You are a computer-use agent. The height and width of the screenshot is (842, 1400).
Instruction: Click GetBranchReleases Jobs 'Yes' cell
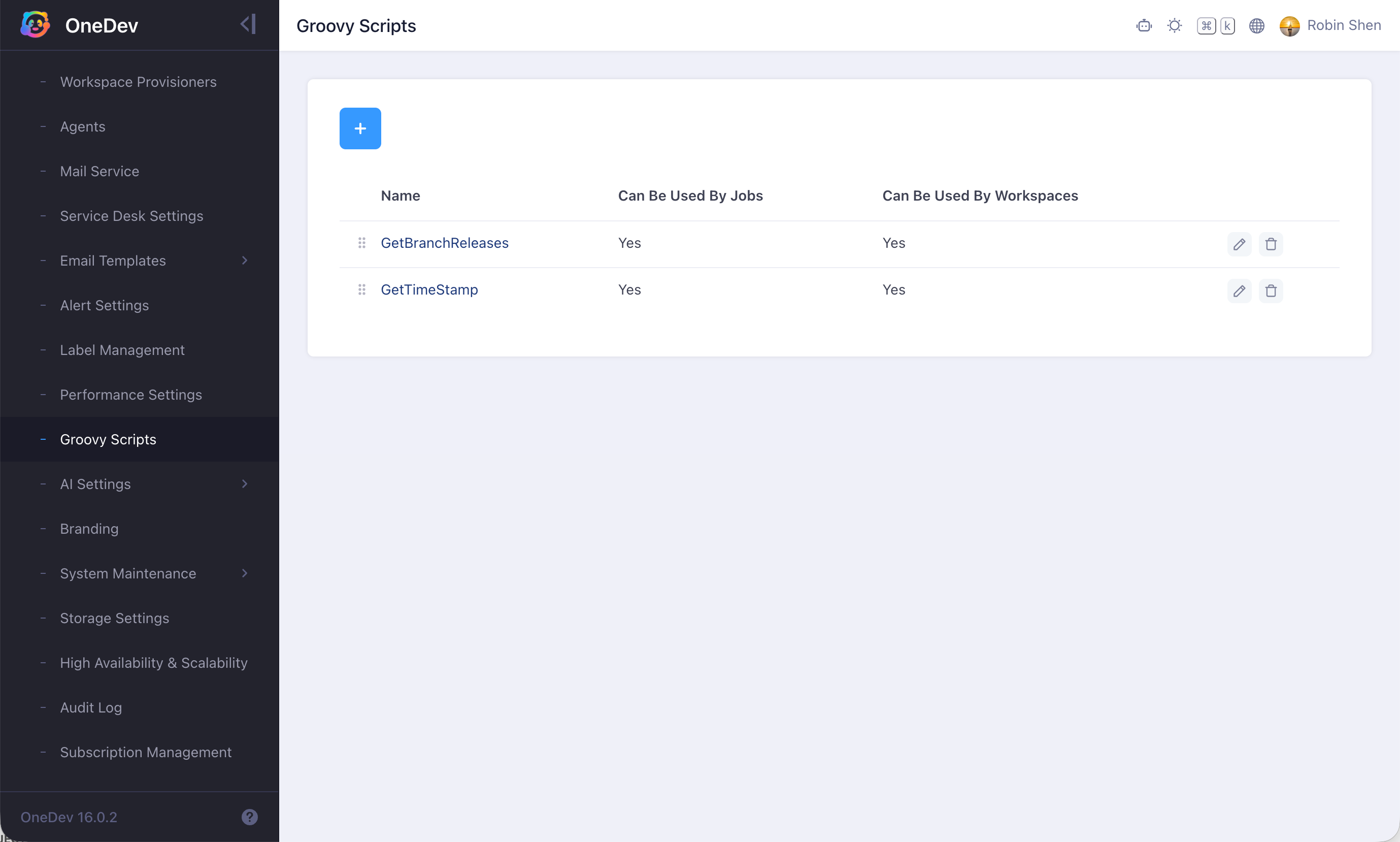(629, 243)
